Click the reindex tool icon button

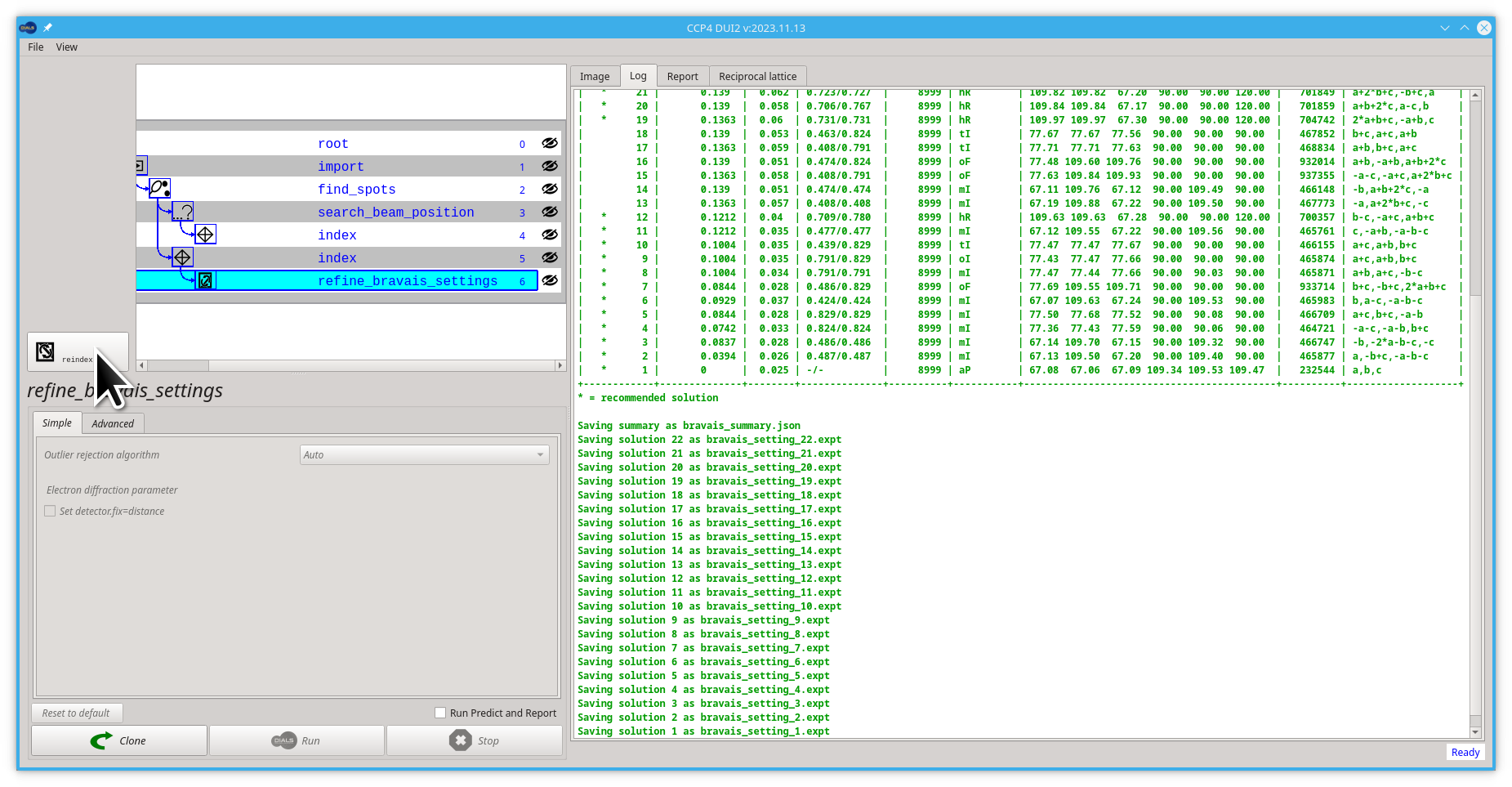pos(78,352)
